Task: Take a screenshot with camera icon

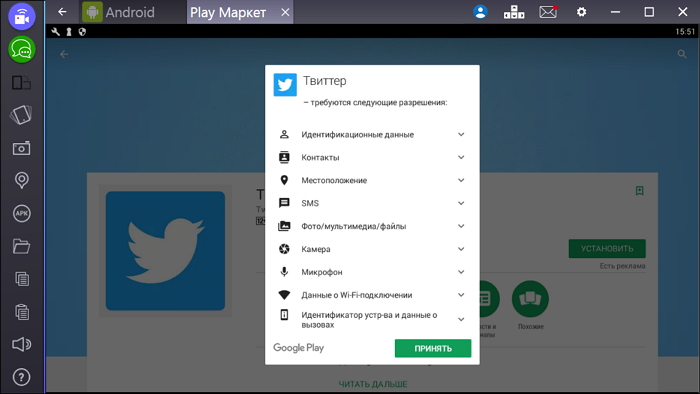Action: pyautogui.click(x=21, y=148)
